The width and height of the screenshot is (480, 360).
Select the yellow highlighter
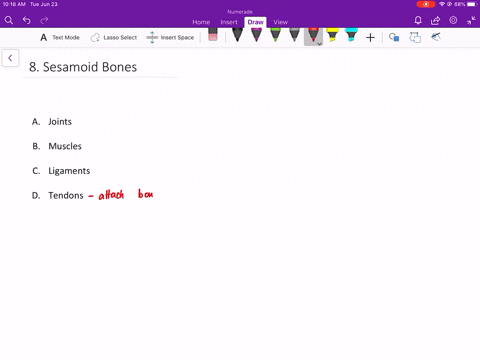click(332, 35)
